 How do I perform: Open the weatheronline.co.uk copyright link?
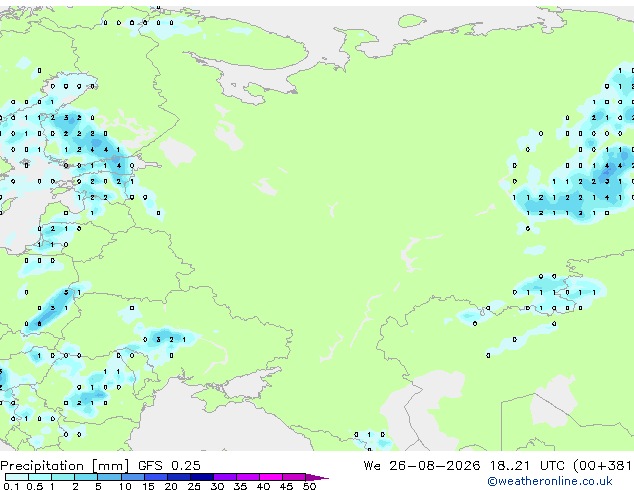pos(550,481)
